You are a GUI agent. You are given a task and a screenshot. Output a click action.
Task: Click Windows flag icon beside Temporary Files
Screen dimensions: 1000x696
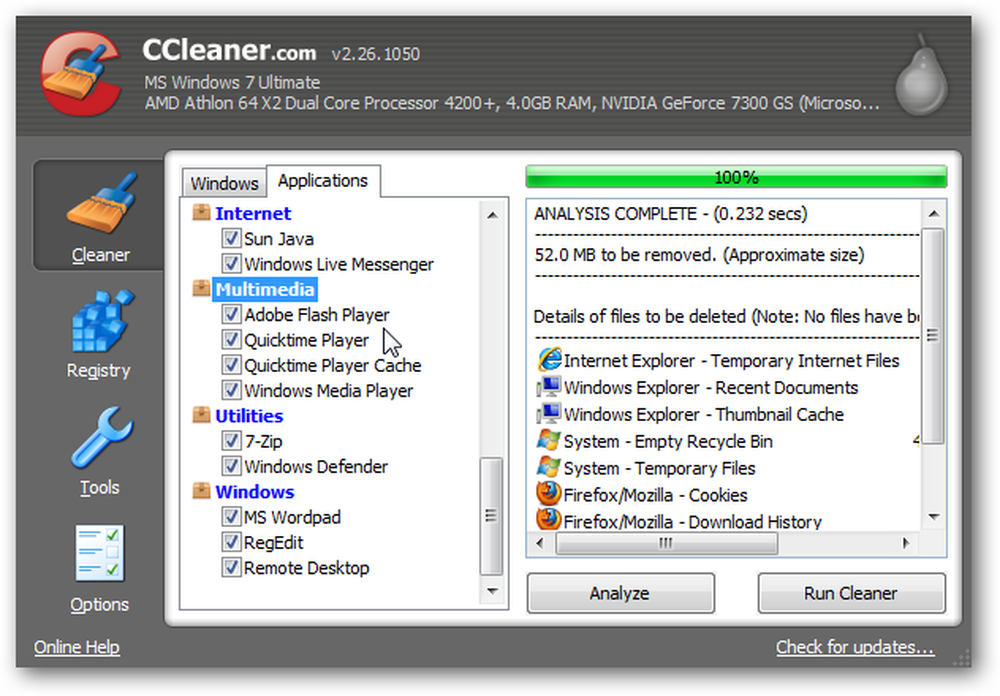point(548,467)
